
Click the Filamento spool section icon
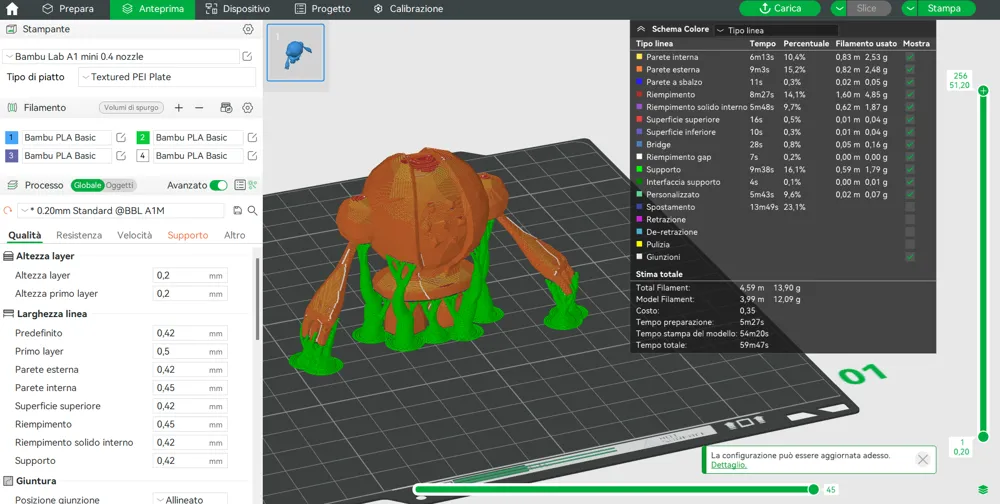11,108
